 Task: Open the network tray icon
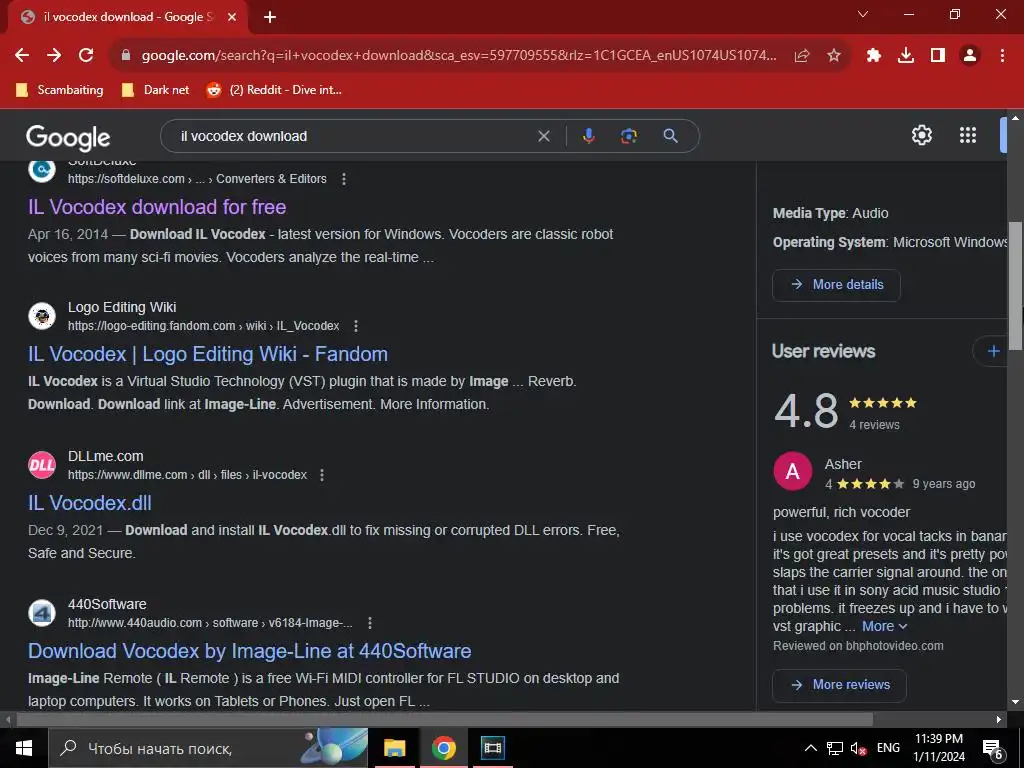[x=835, y=748]
